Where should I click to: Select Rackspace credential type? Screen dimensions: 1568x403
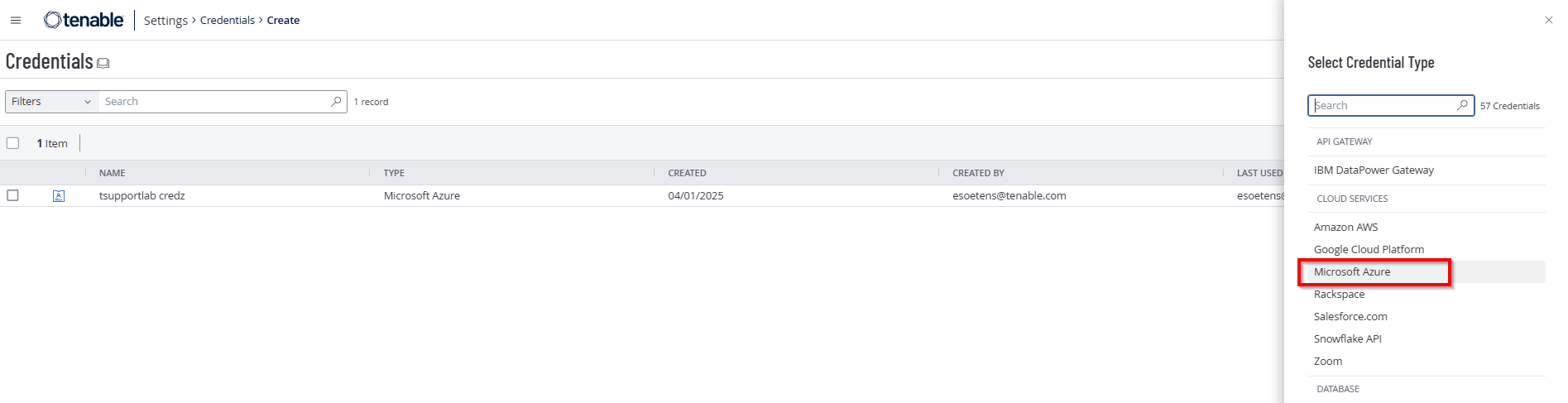1339,294
